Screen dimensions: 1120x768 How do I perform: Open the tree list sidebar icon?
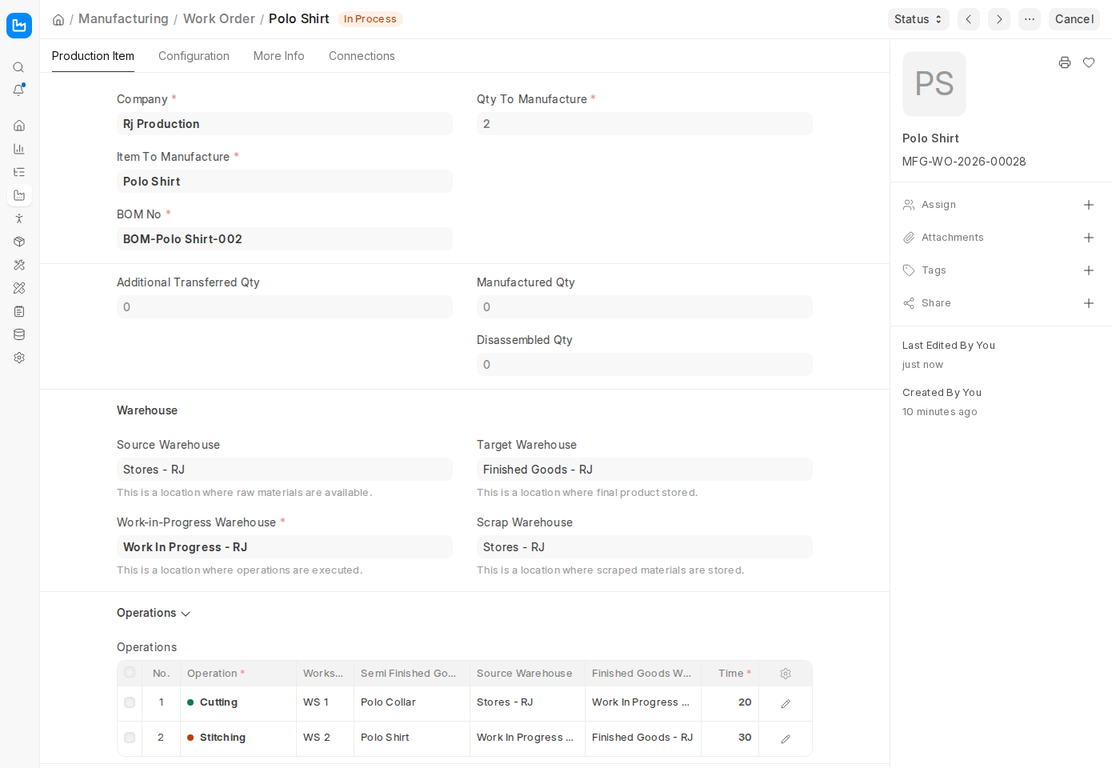(19, 172)
